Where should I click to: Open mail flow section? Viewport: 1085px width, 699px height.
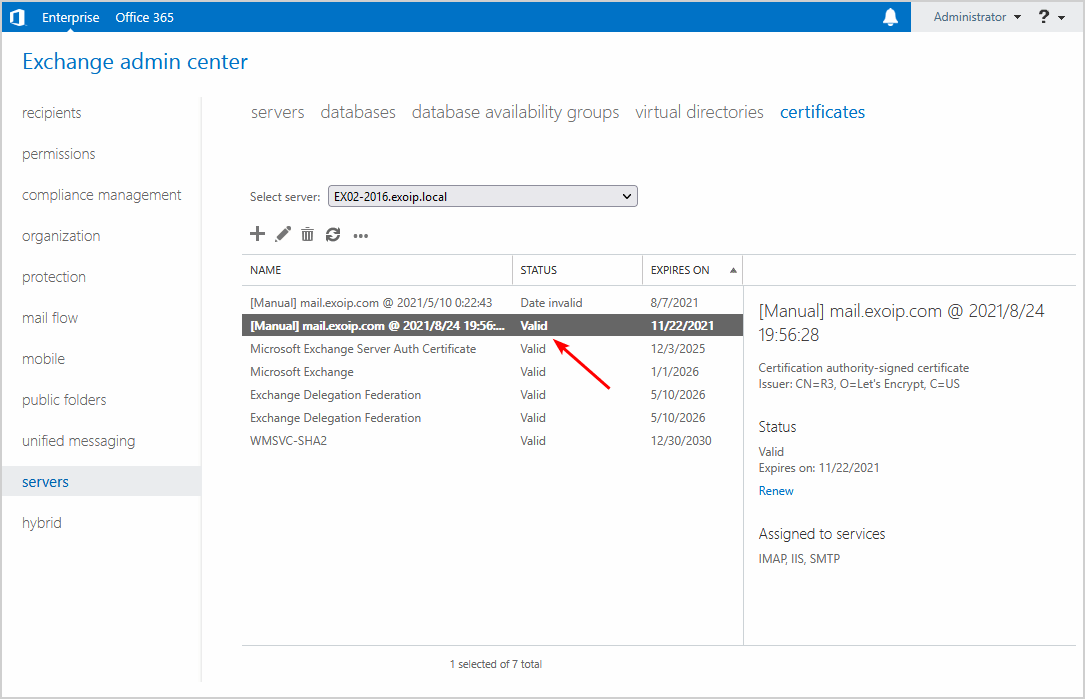(50, 318)
